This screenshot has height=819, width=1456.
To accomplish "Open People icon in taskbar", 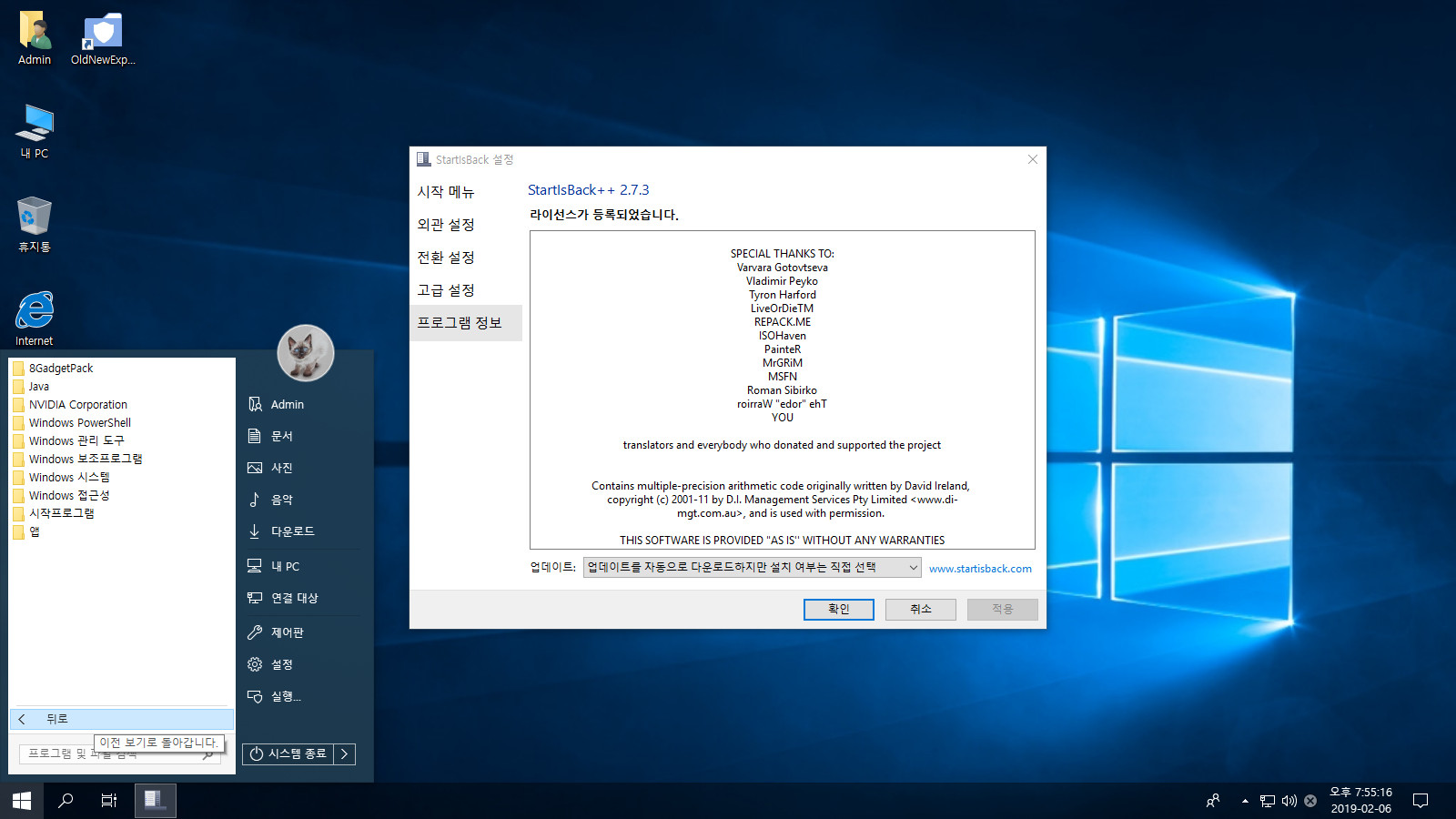I will click(x=1213, y=801).
